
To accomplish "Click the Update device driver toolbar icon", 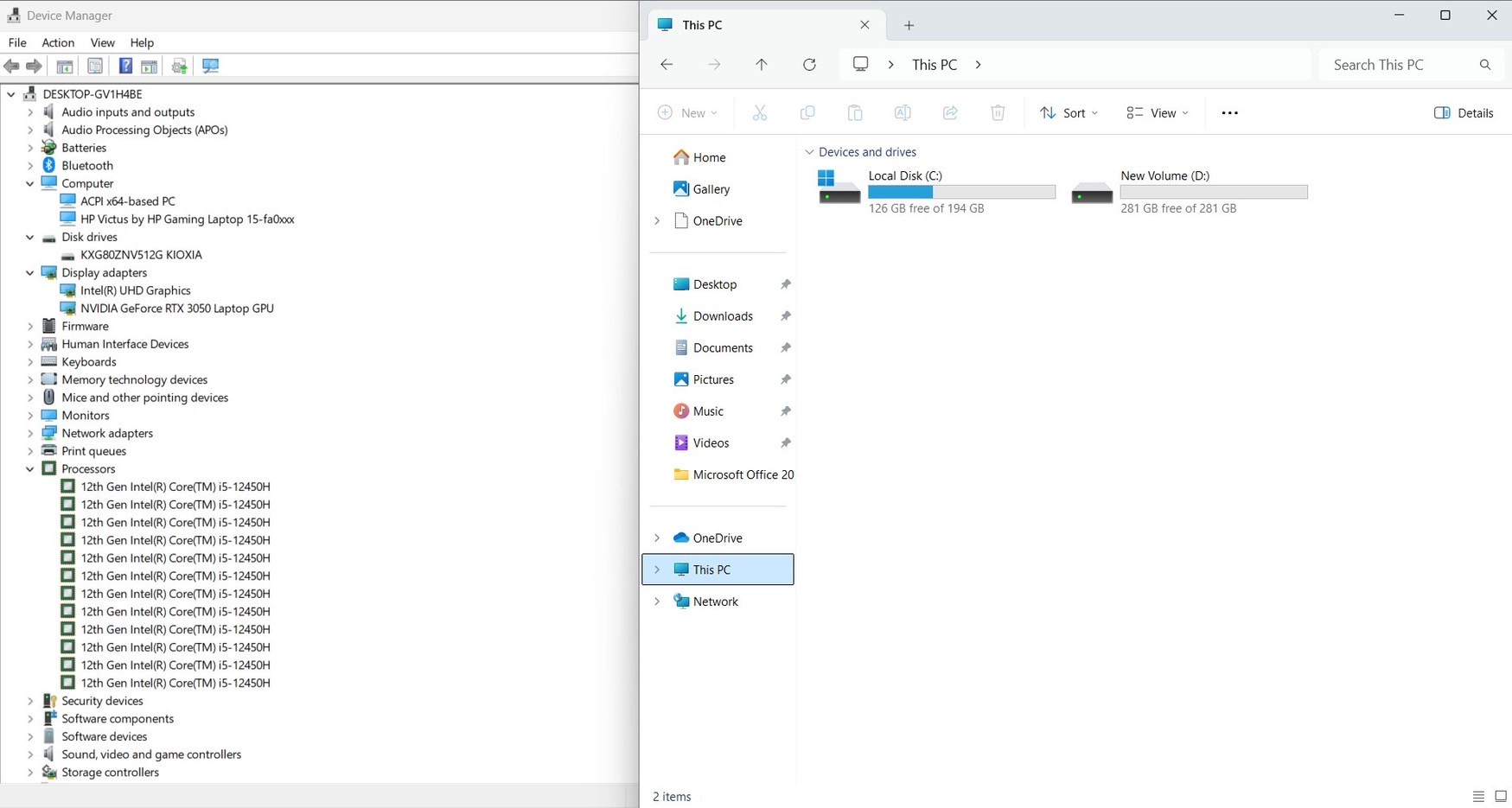I will 179,67.
